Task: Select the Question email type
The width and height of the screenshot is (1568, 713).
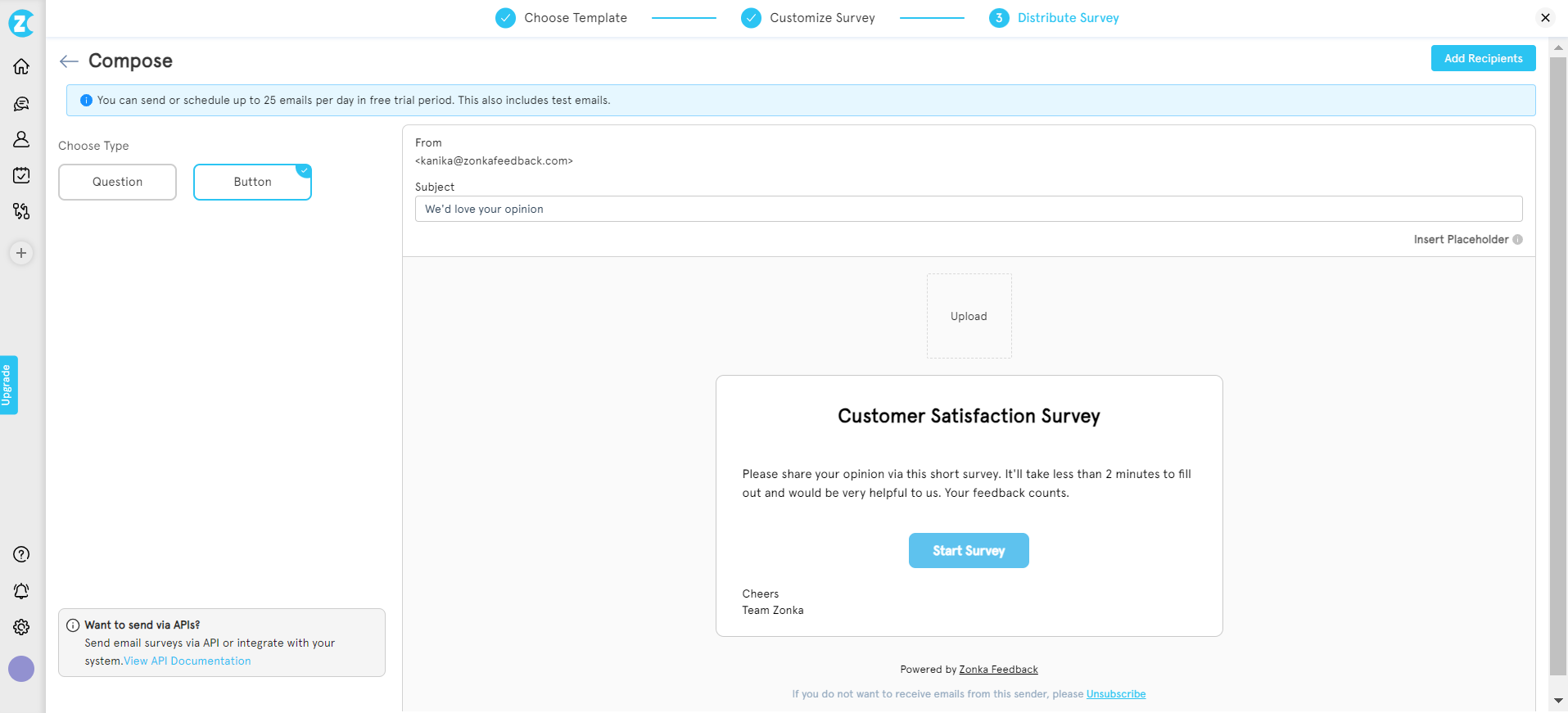Action: click(x=117, y=182)
